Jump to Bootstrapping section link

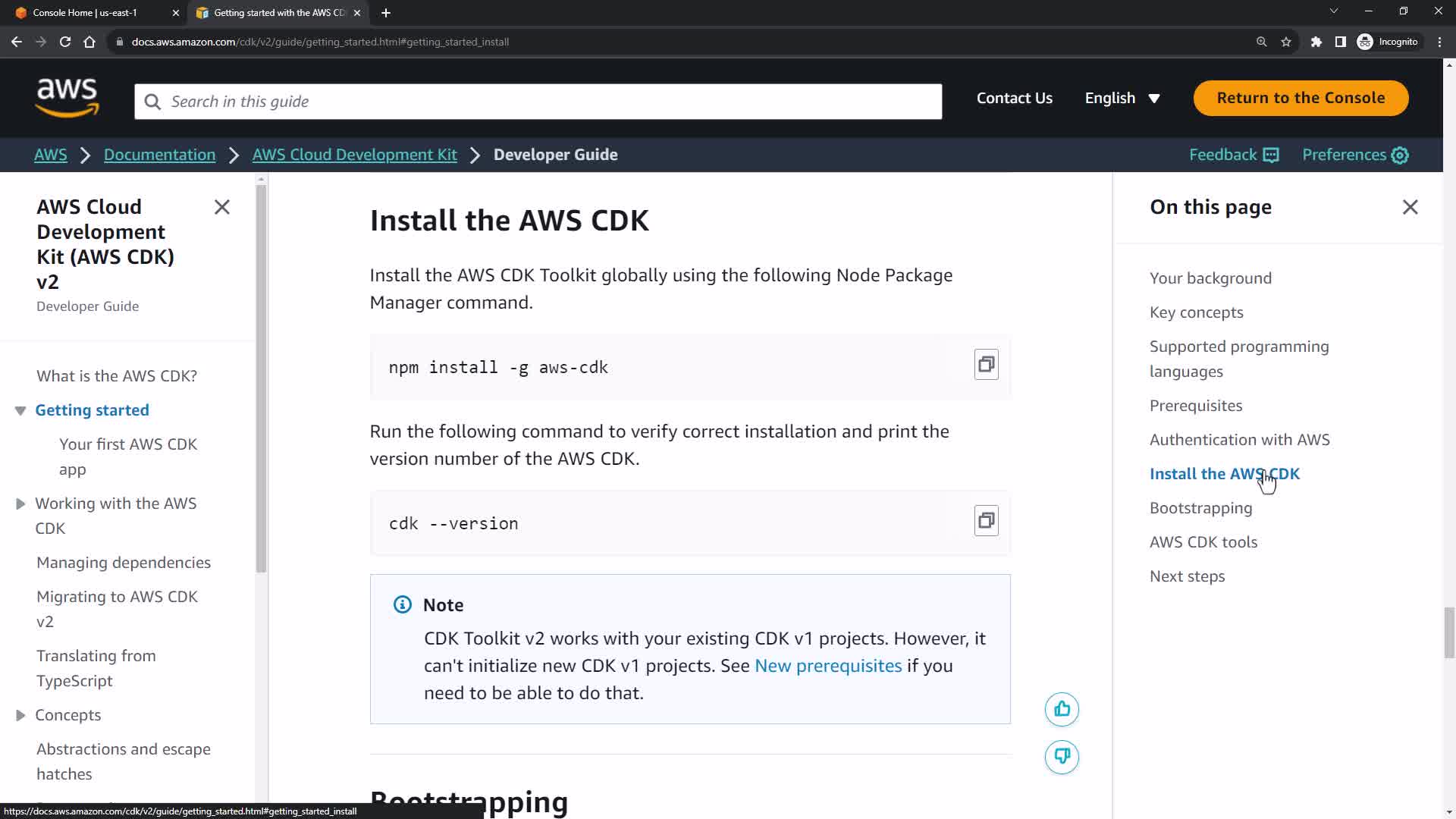[x=1200, y=508]
